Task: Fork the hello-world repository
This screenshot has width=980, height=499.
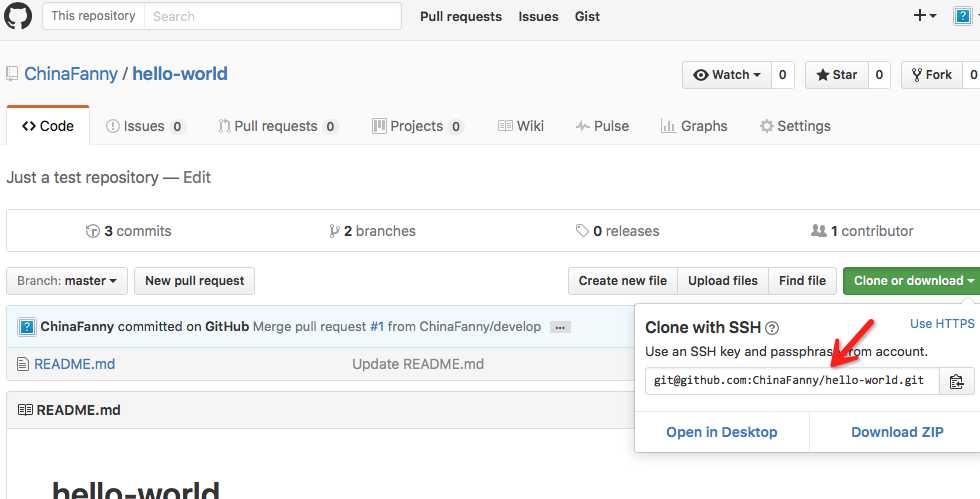Action: coord(931,75)
